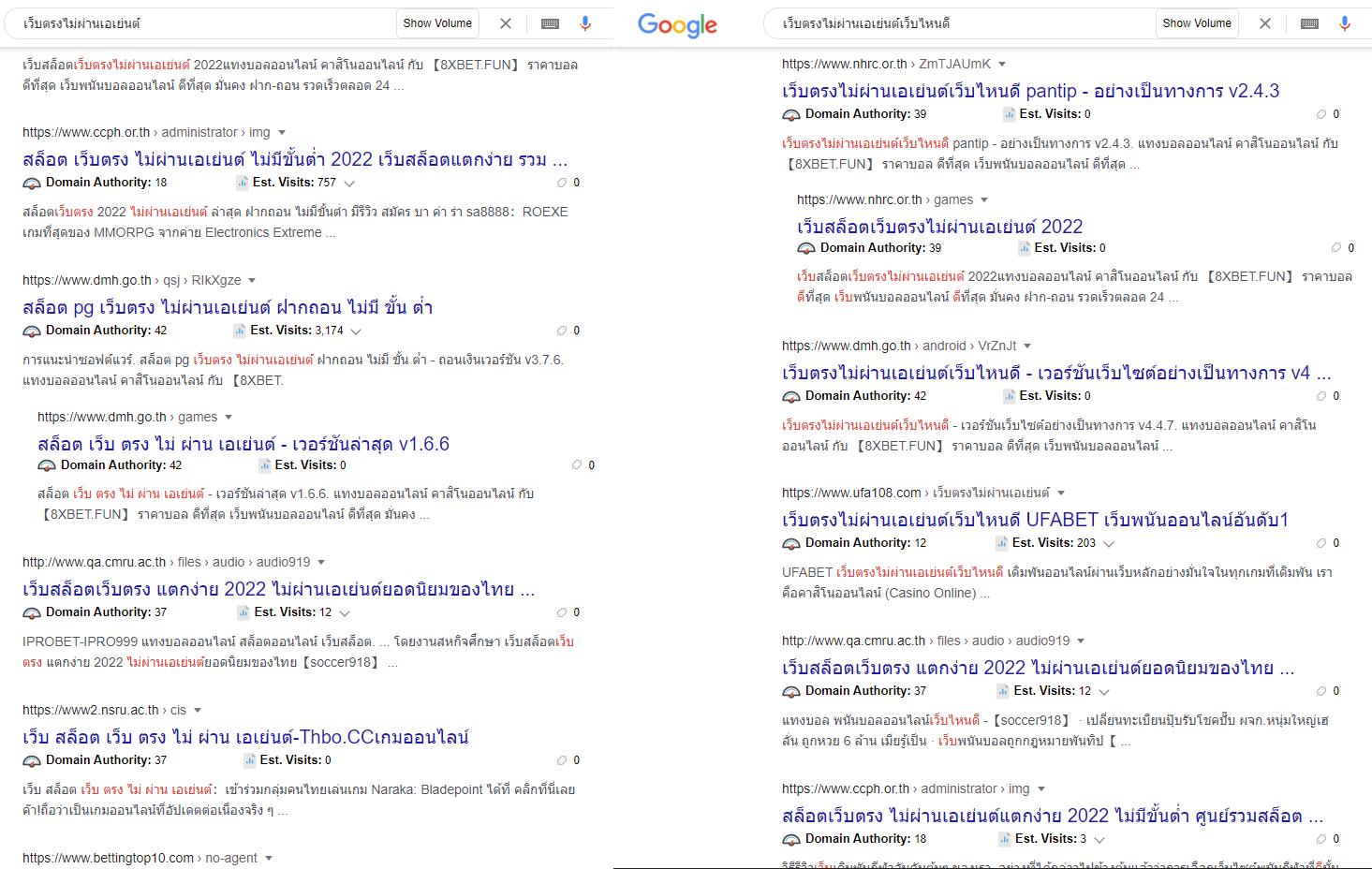Open the pantip อย่างเป็นทางการ v2.4.3 result

coord(1030,91)
